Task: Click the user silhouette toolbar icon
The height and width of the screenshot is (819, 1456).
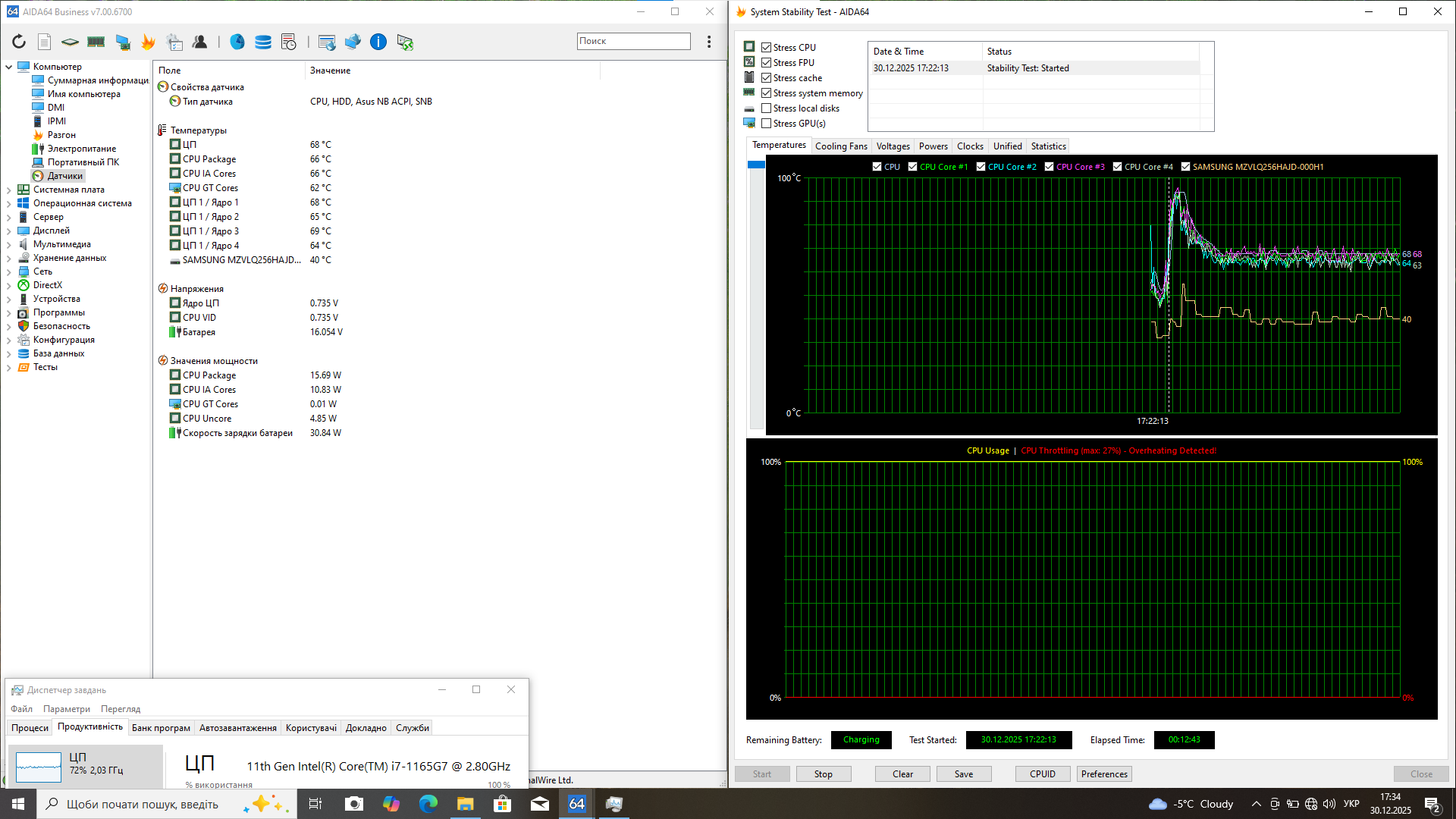Action: [200, 42]
